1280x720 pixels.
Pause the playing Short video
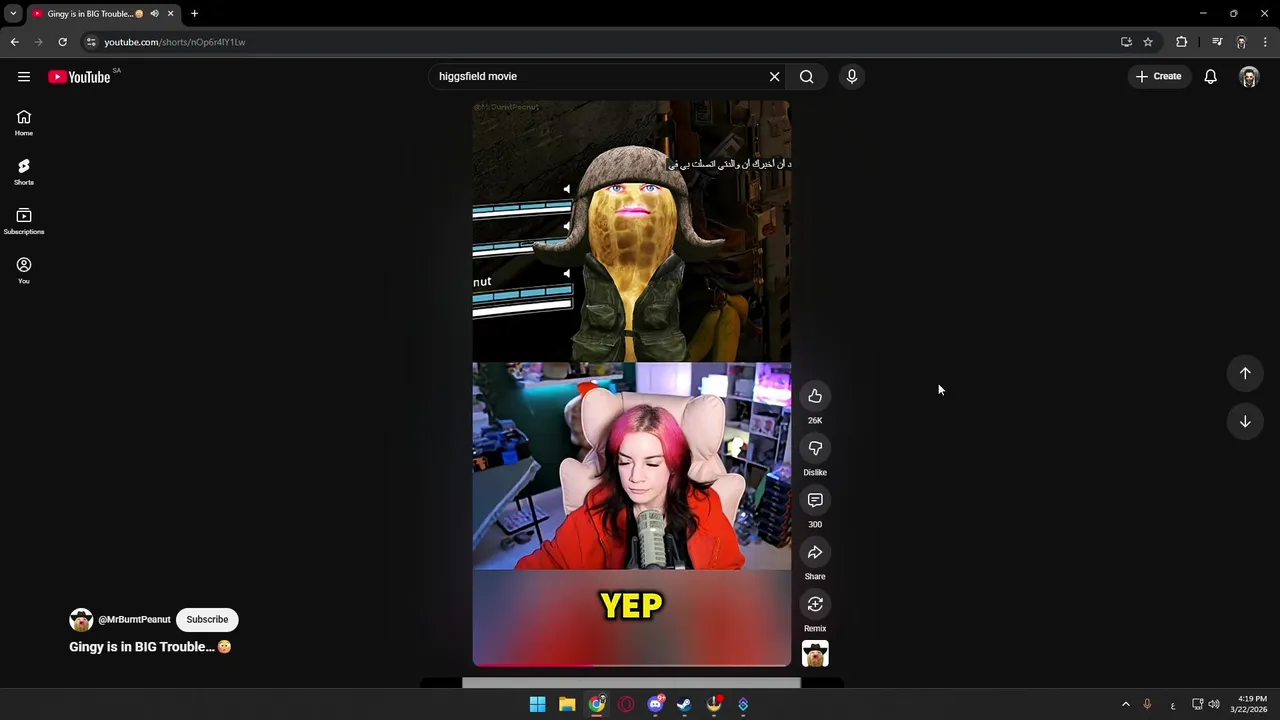tap(632, 383)
